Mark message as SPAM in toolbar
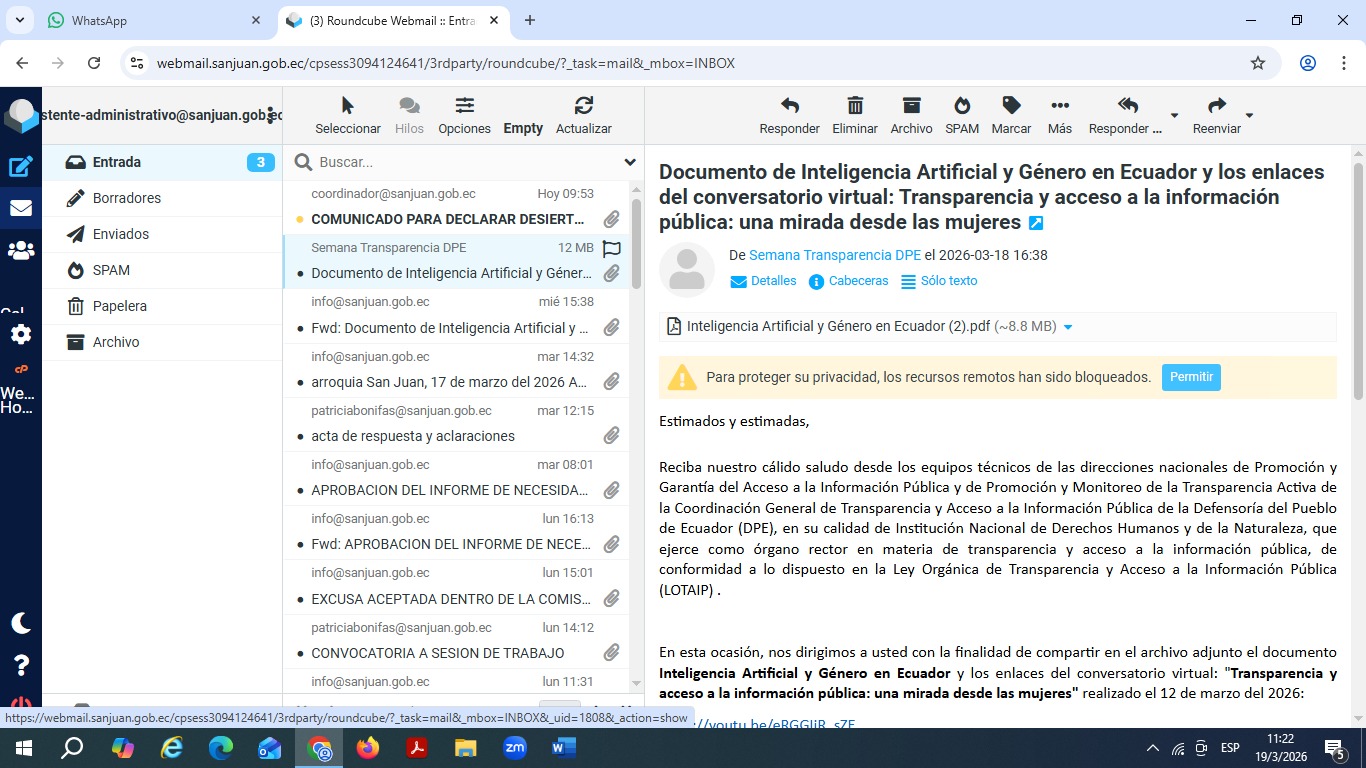 (962, 106)
